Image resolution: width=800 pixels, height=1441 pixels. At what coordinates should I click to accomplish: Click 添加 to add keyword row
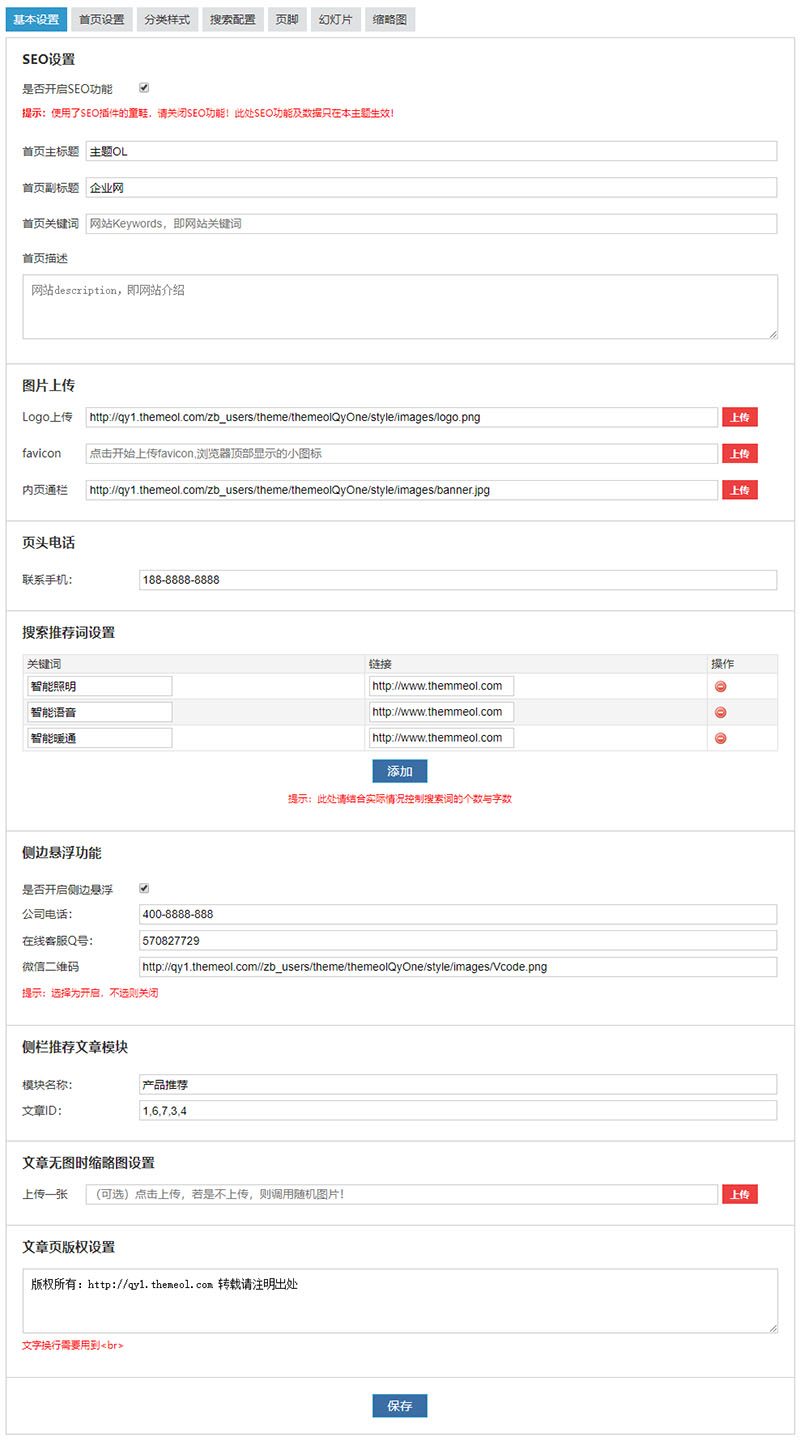click(x=399, y=771)
